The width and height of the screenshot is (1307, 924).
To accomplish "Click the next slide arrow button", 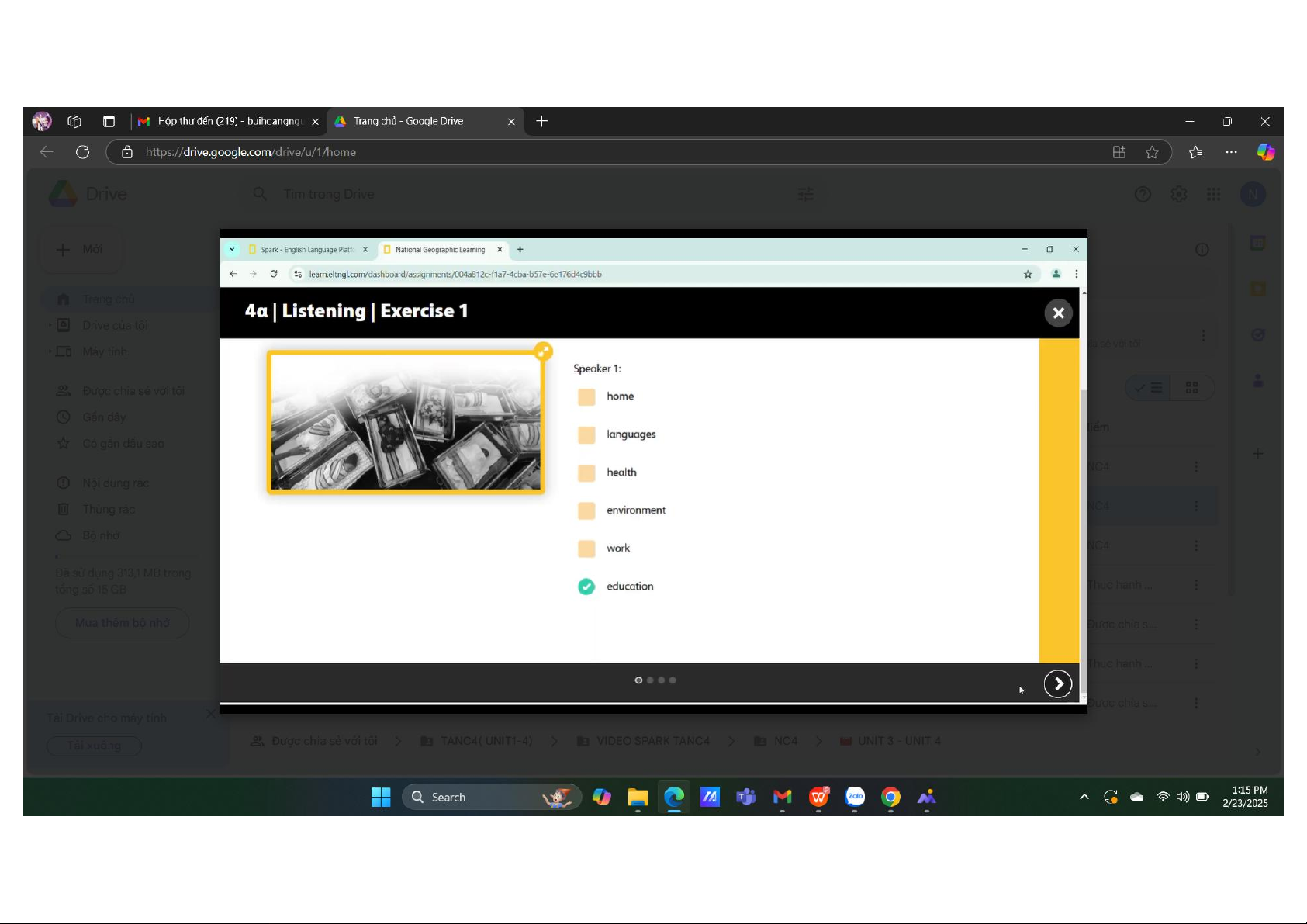I will (1057, 683).
